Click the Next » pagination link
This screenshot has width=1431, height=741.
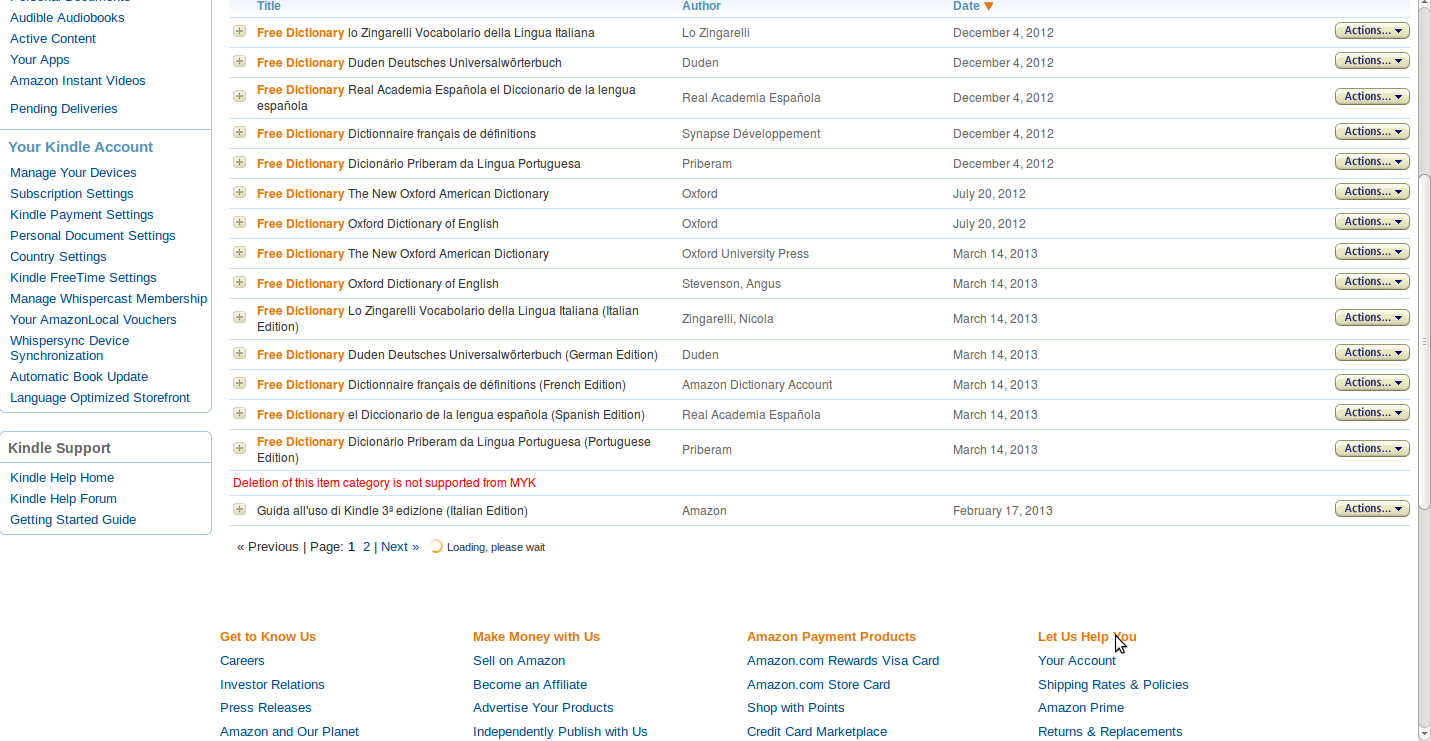point(400,547)
